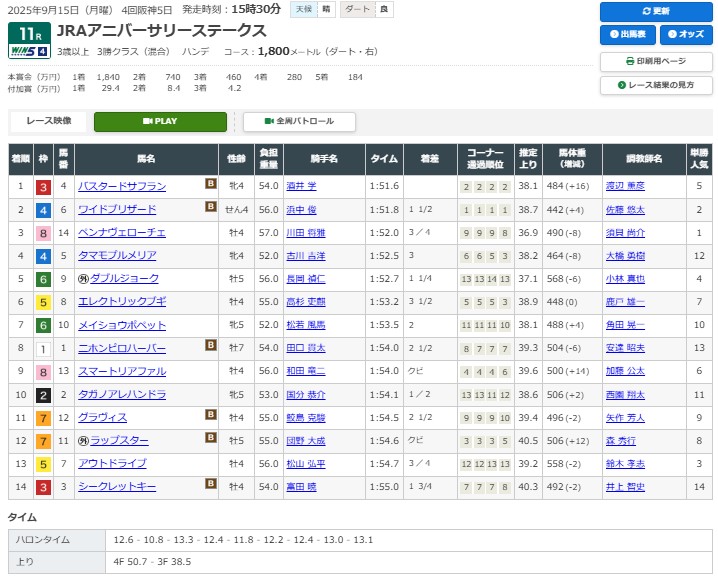Watch the 全周パトロール patrol video

coord(299,121)
